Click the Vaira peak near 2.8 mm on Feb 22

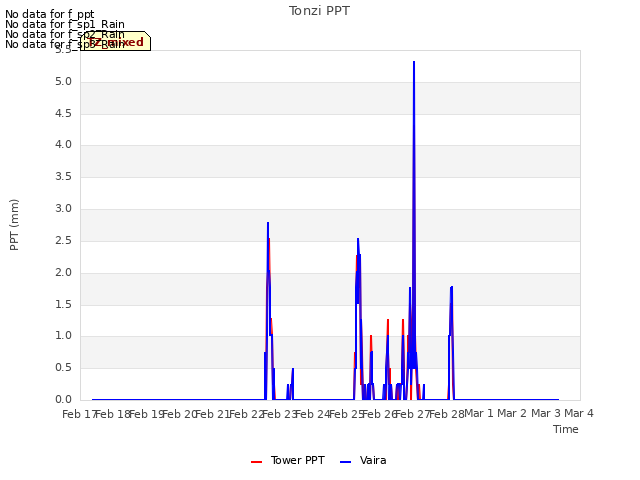pyautogui.click(x=268, y=223)
